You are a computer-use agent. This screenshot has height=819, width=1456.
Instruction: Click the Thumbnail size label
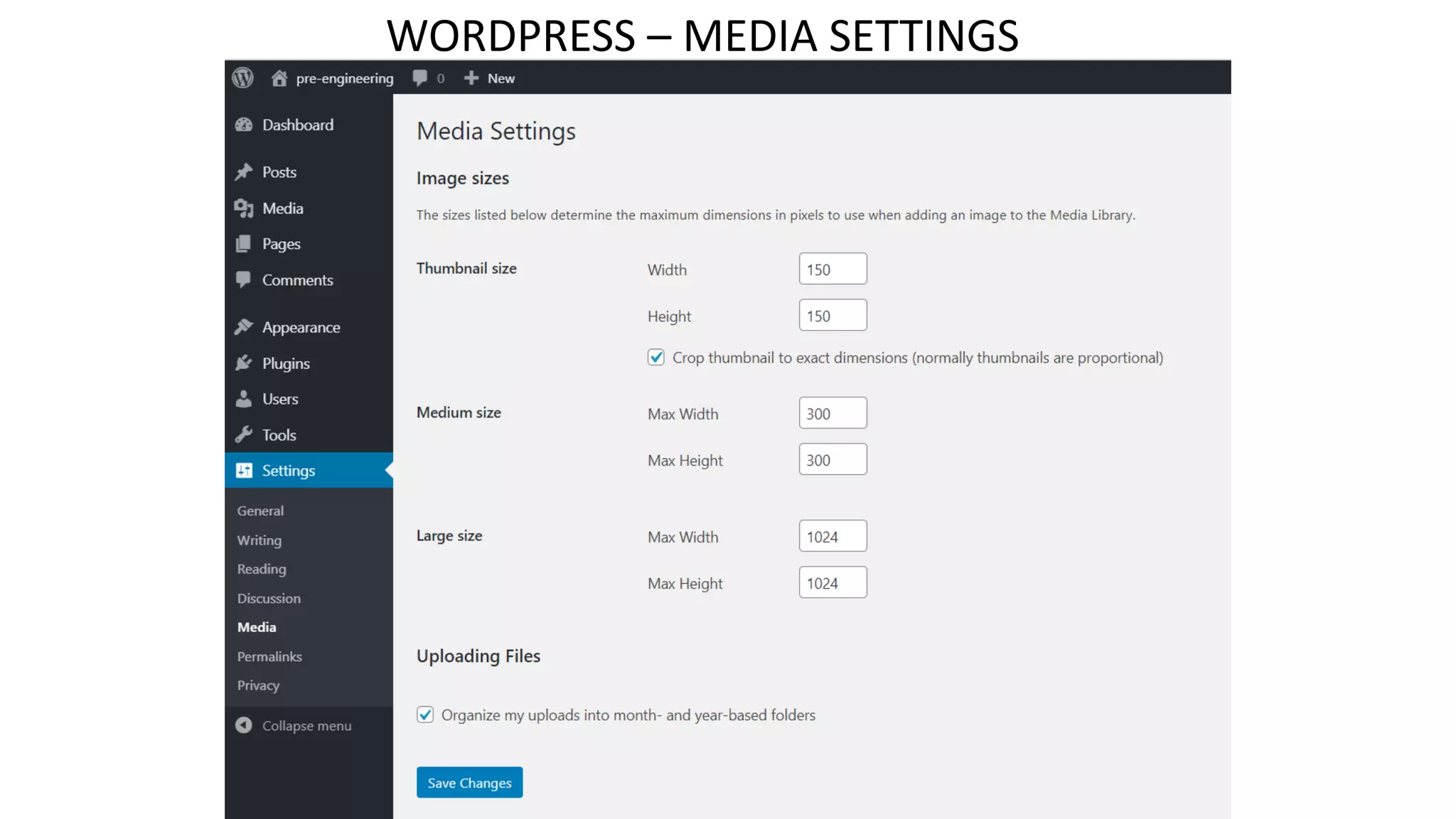point(466,268)
